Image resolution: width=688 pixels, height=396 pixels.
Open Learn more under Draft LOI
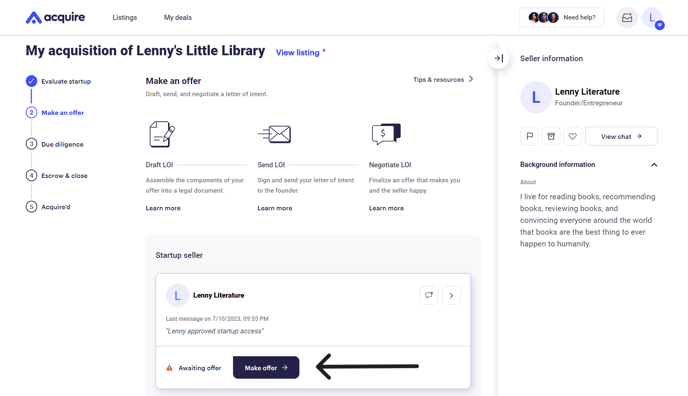[x=163, y=208]
